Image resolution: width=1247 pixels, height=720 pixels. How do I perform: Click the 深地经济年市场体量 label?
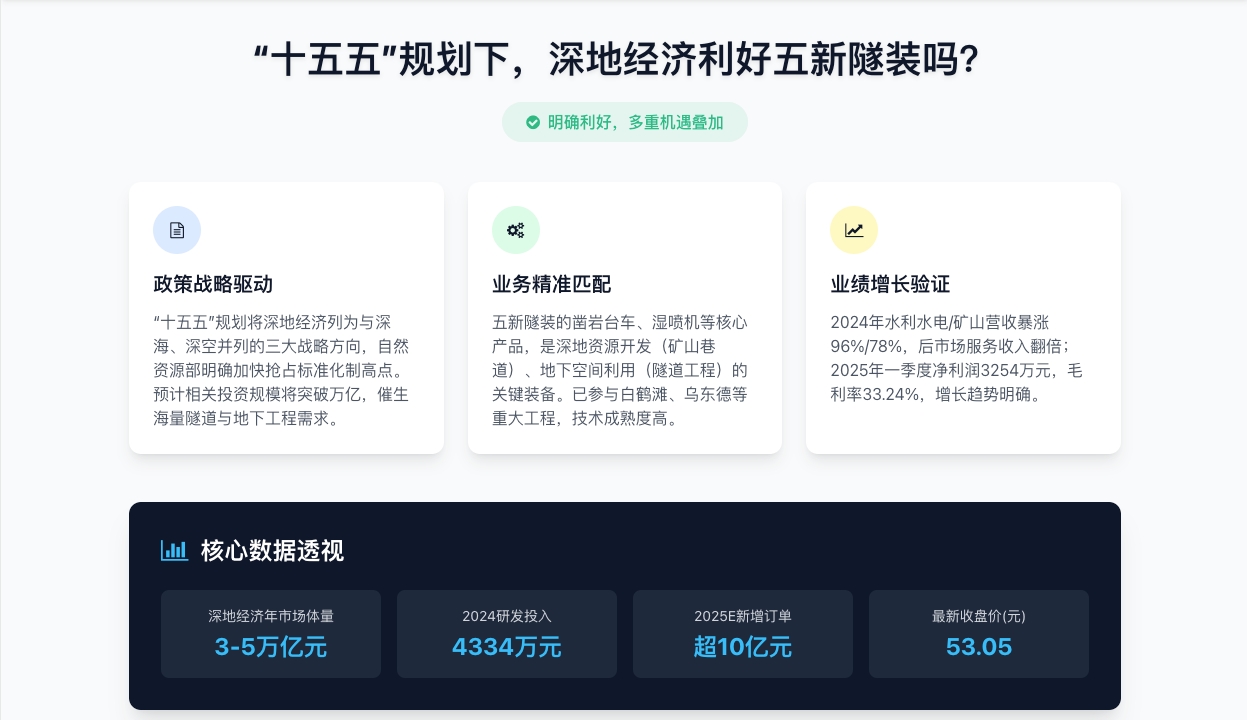(x=271, y=616)
